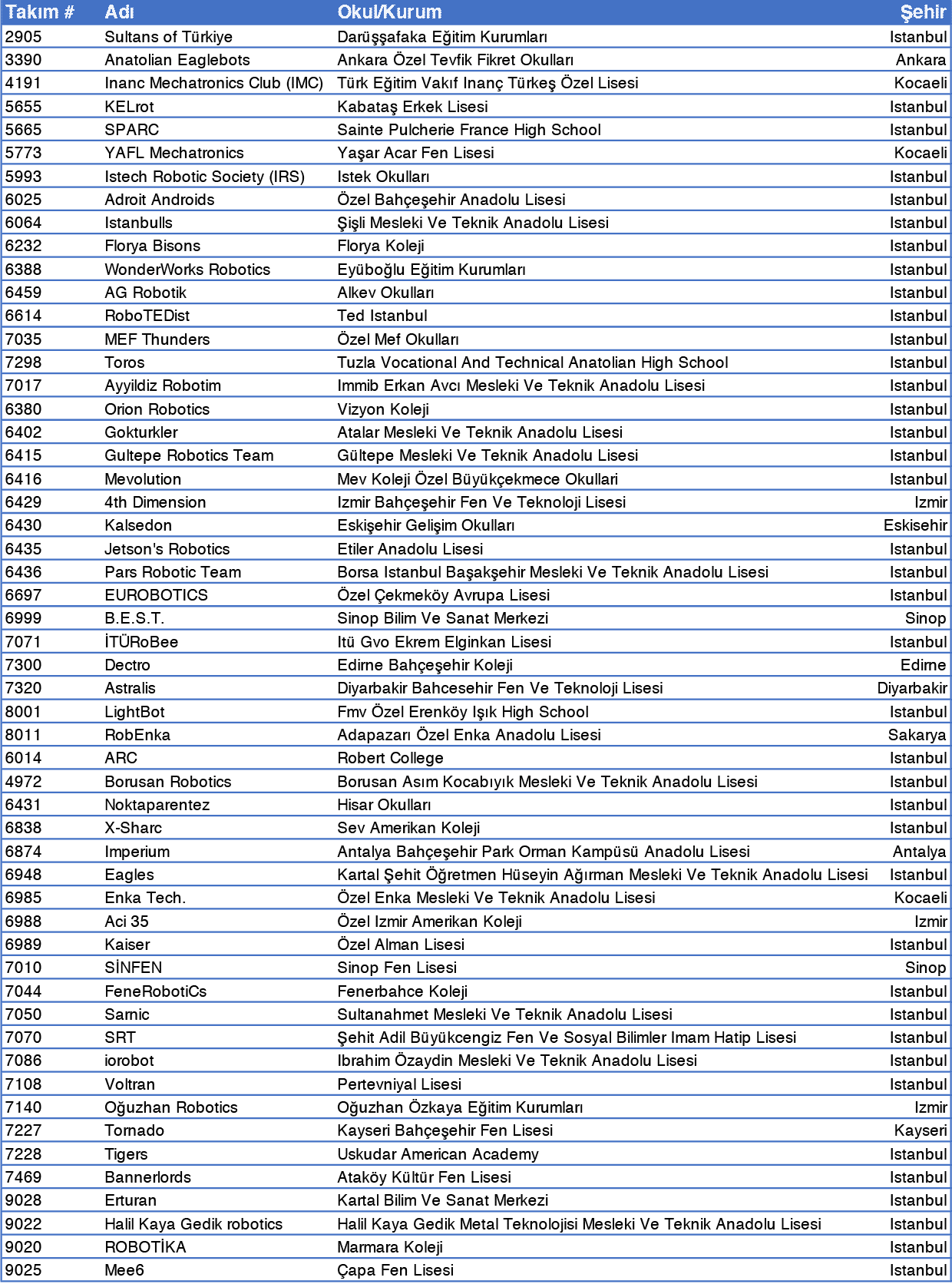
Task: Click 'Orion Robotics' team name
Action: [x=157, y=409]
